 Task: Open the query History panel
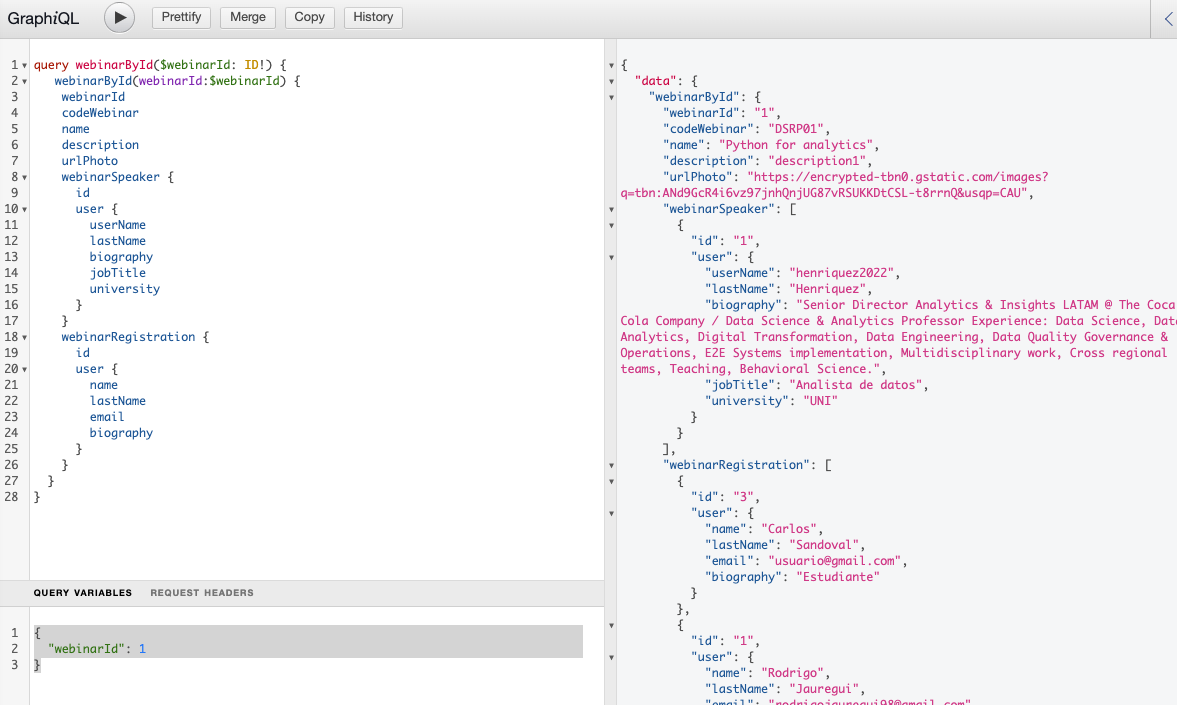372,17
